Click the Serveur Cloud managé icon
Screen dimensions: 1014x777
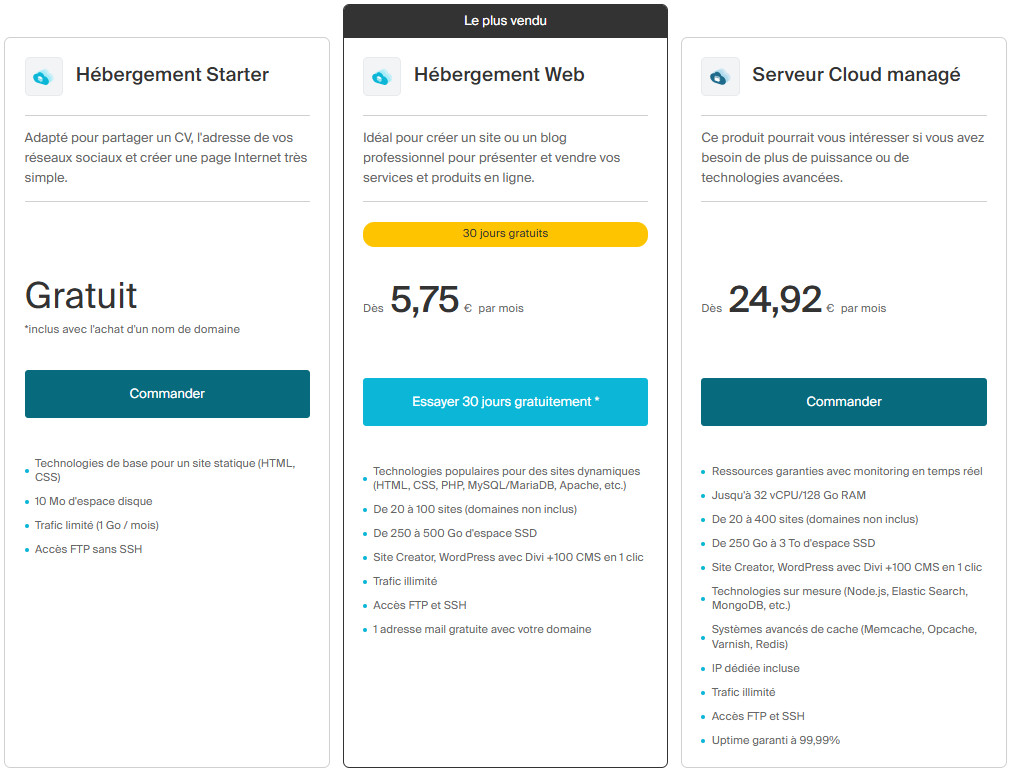point(720,77)
